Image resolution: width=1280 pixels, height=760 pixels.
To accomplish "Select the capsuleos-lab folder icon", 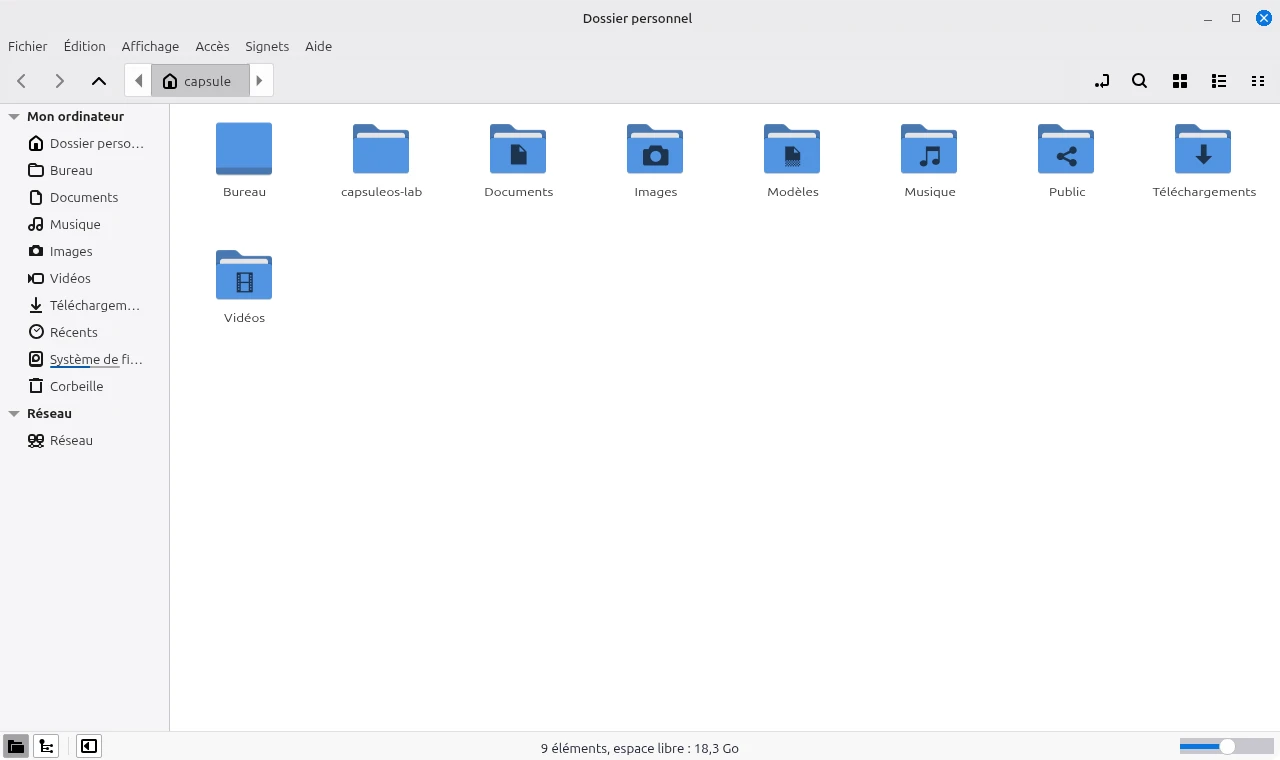I will (x=381, y=148).
